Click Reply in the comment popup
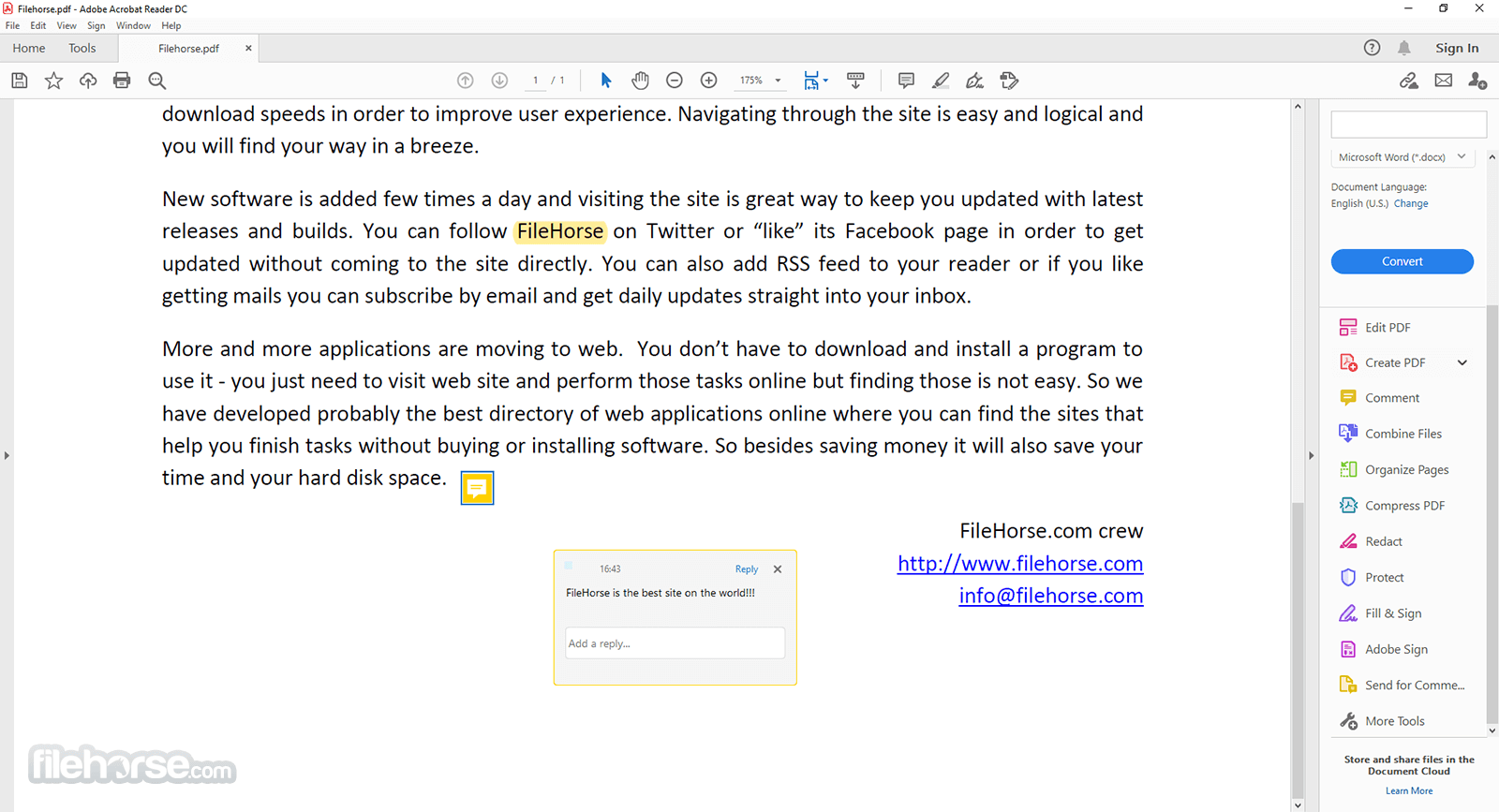This screenshot has height=812, width=1499. [747, 569]
